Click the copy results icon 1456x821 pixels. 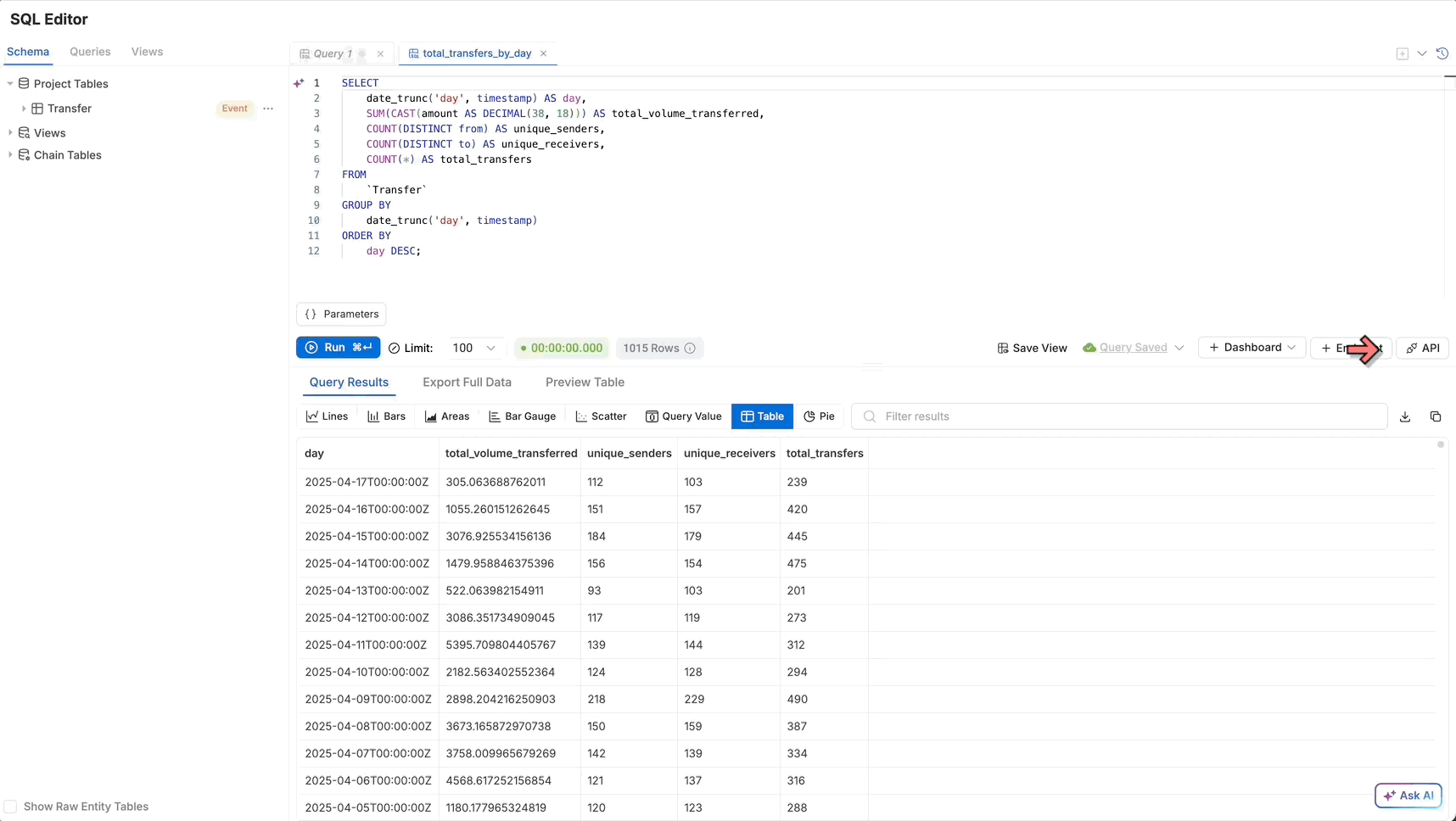1436,416
